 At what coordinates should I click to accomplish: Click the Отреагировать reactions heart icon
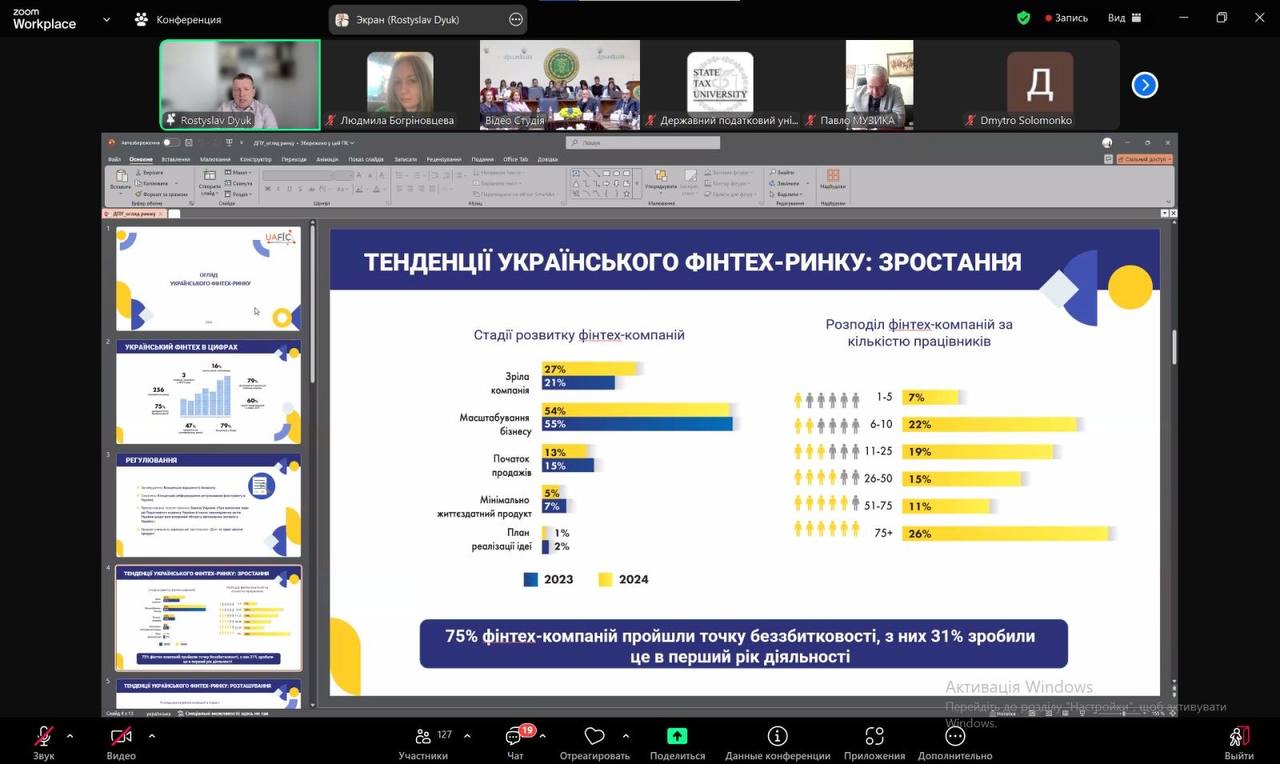(594, 737)
